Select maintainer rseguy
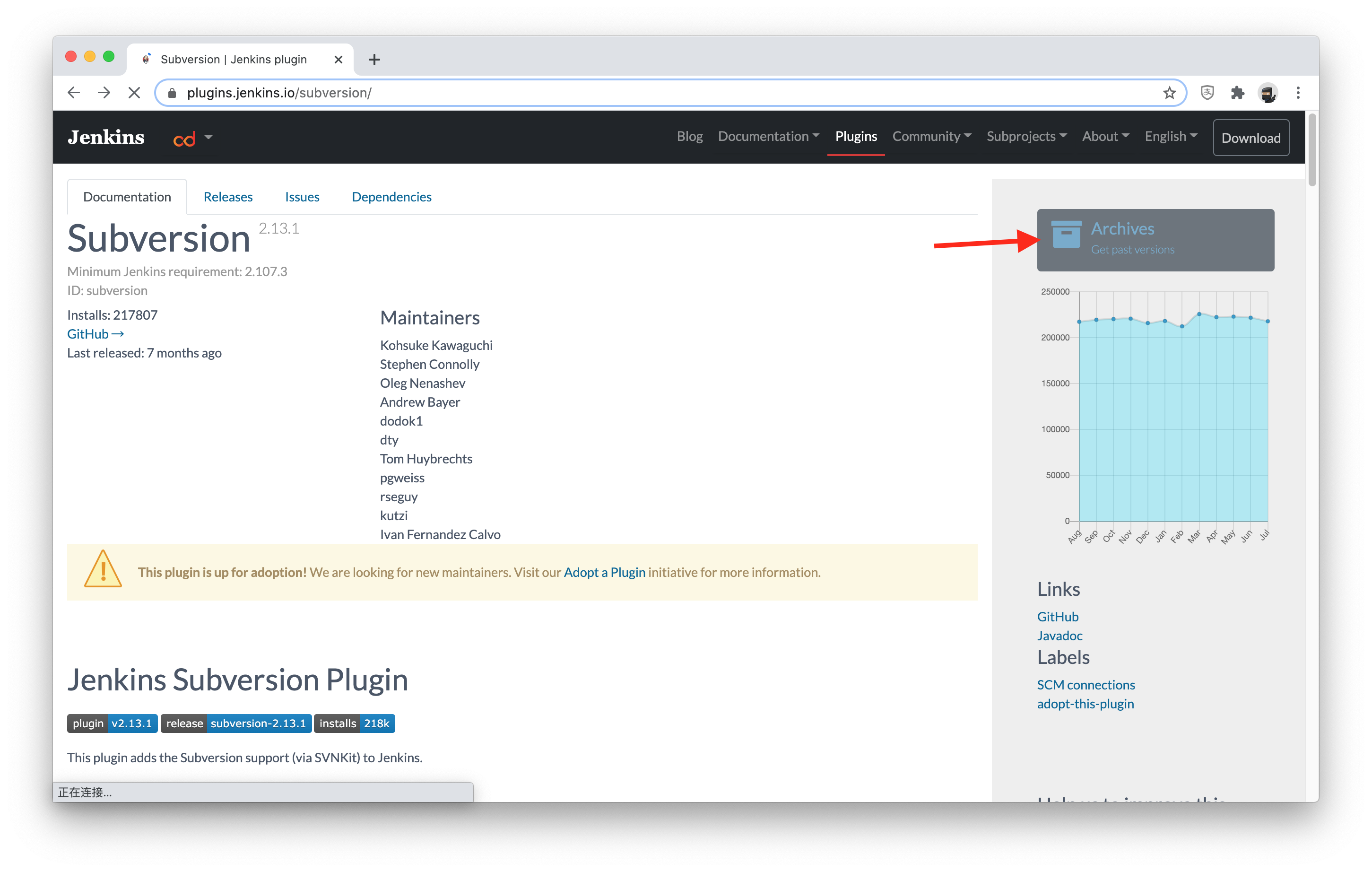This screenshot has height=872, width=1372. click(x=398, y=497)
